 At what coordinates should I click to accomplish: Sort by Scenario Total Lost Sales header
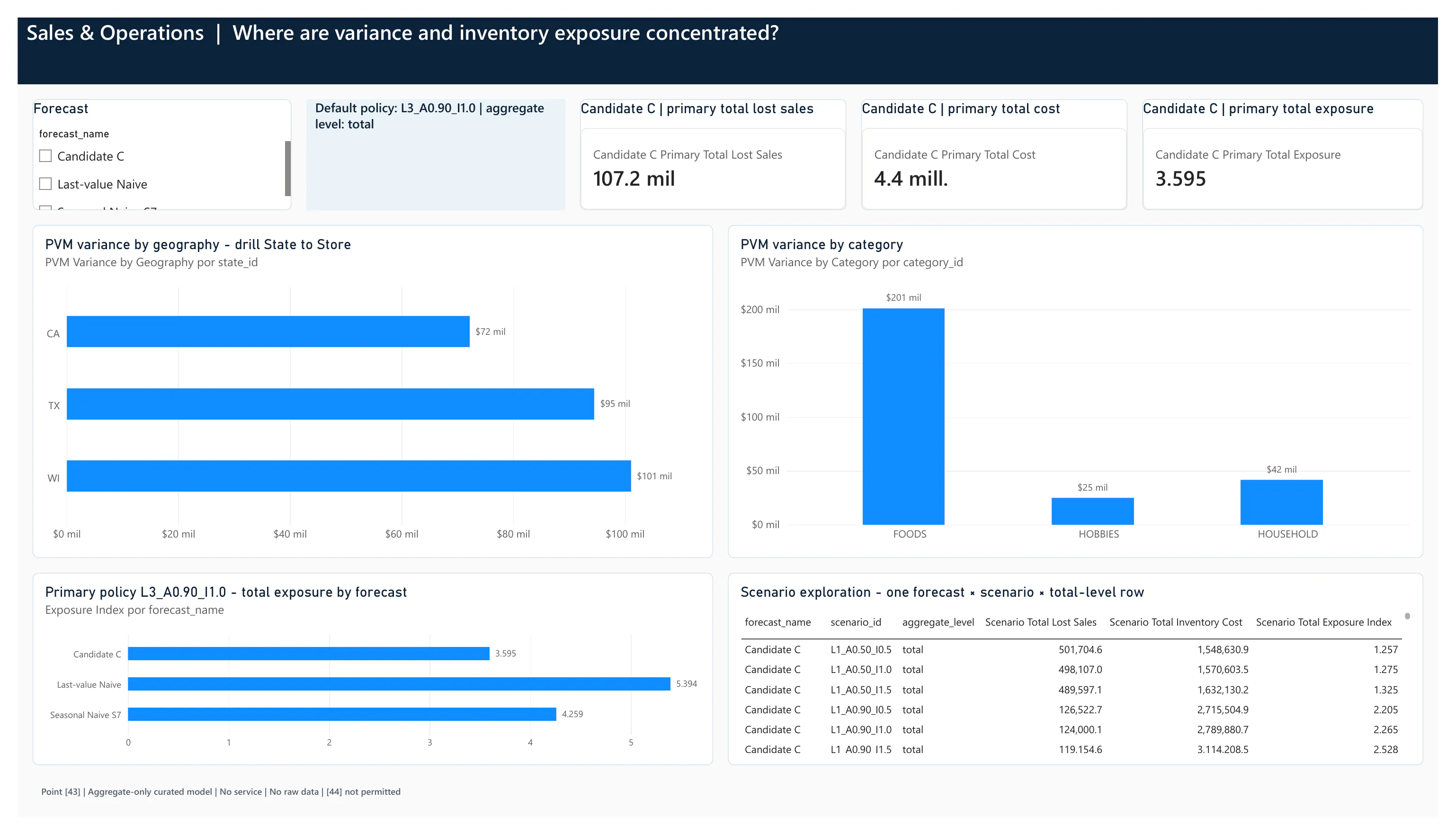pos(1040,622)
